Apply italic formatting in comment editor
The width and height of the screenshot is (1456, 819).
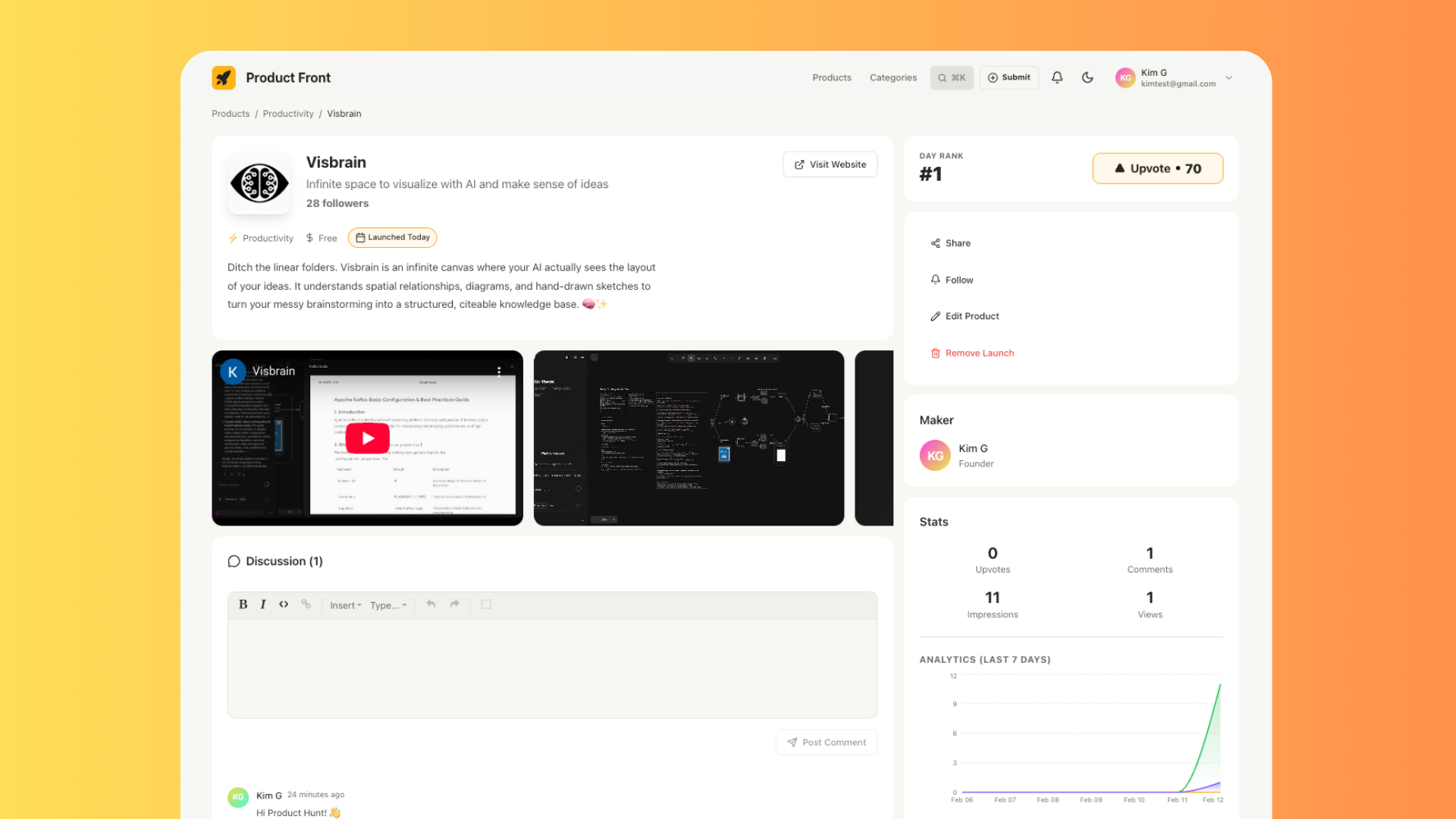click(263, 604)
